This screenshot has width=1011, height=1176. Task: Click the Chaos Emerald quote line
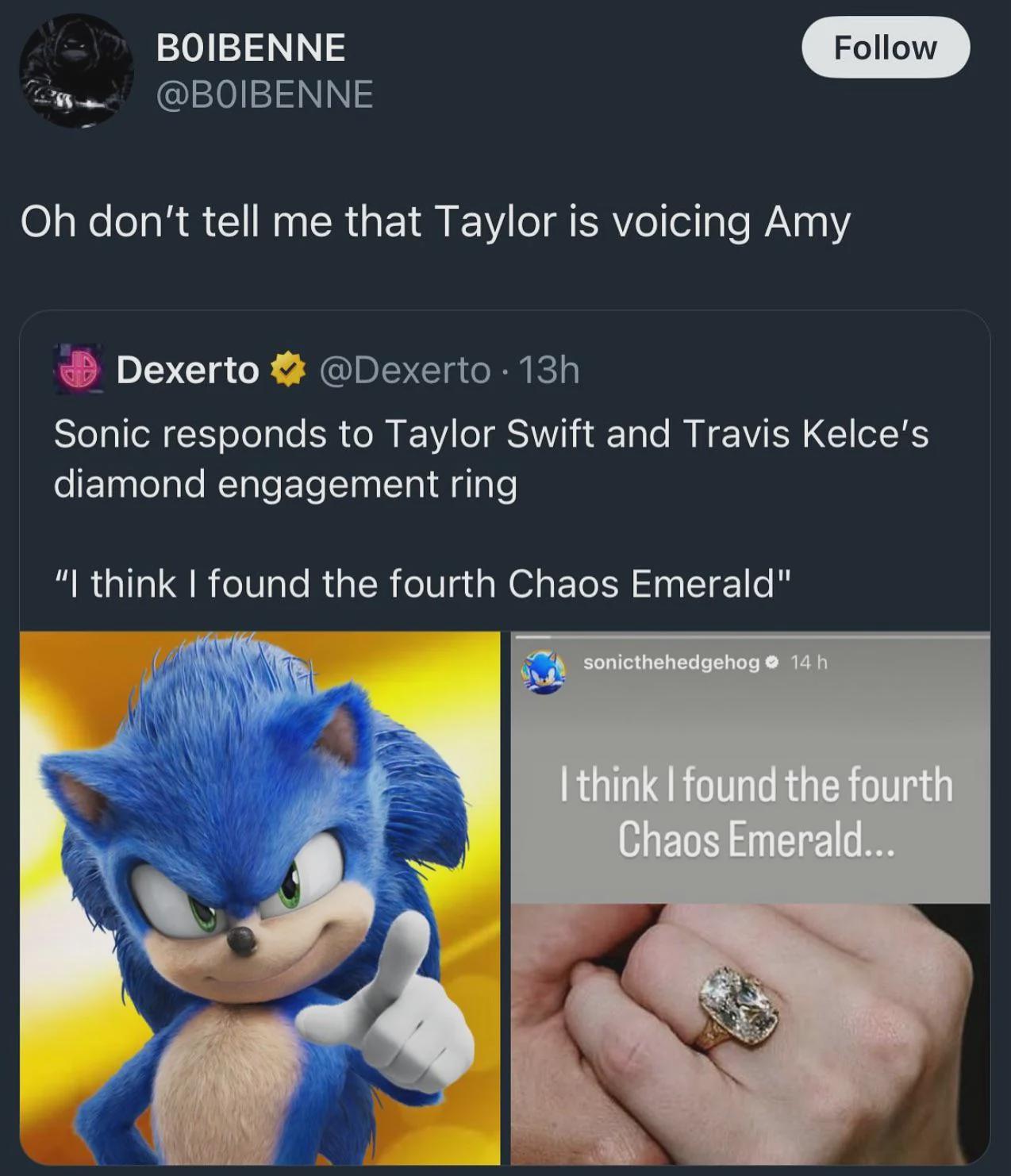(x=423, y=584)
